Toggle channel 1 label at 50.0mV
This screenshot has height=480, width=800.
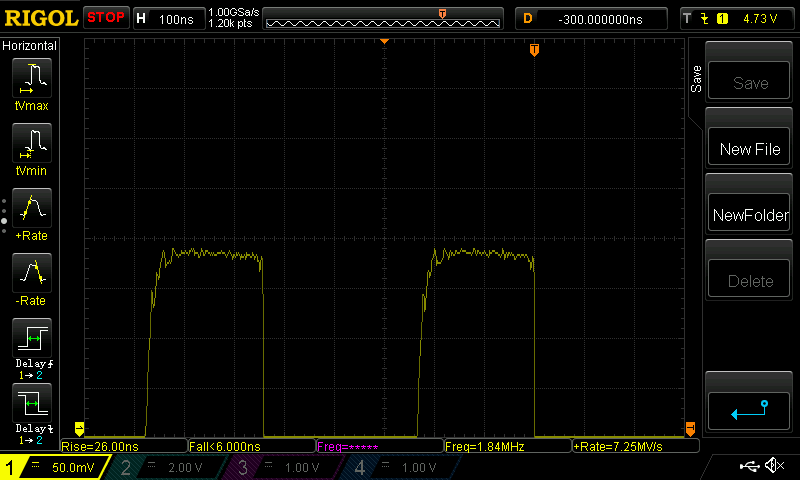click(x=54, y=467)
